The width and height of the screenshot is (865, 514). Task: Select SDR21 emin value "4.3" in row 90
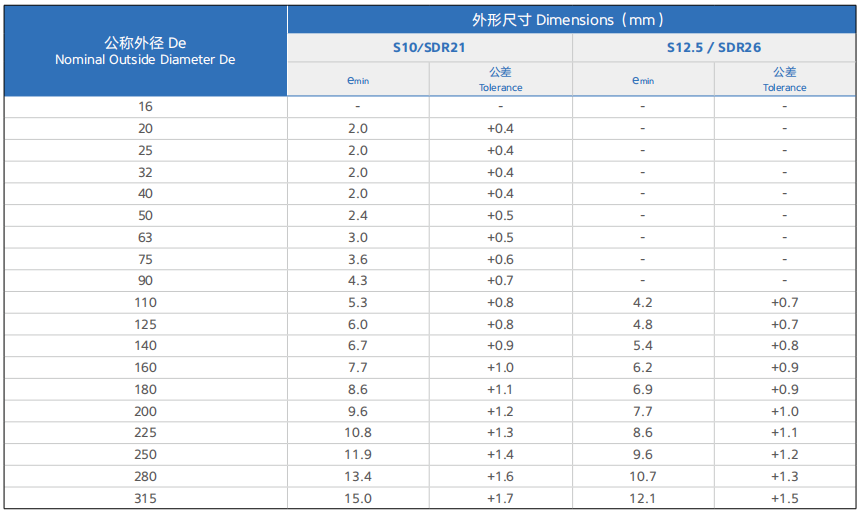(x=358, y=281)
